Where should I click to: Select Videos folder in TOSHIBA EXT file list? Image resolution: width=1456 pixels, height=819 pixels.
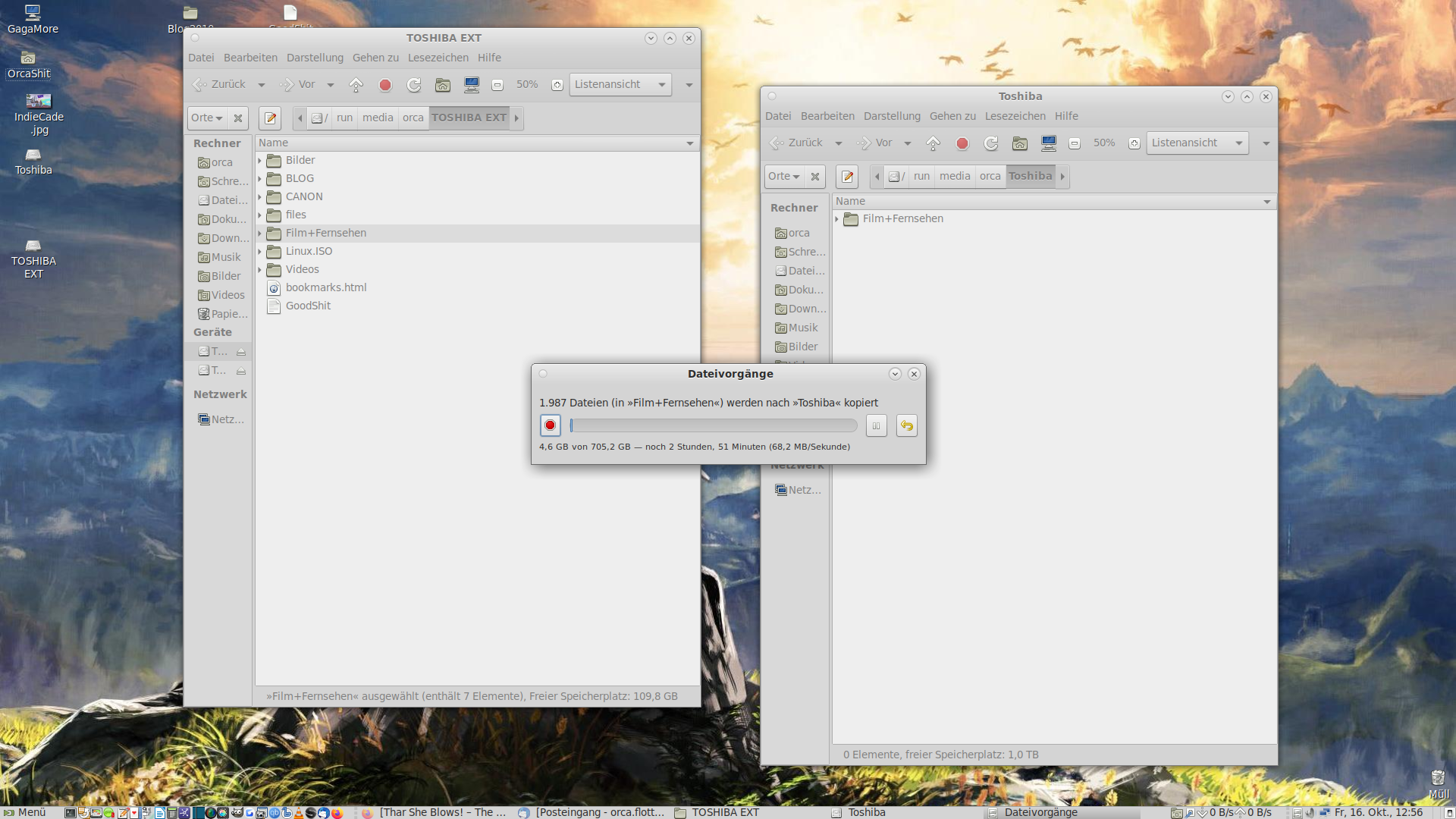[x=303, y=270]
